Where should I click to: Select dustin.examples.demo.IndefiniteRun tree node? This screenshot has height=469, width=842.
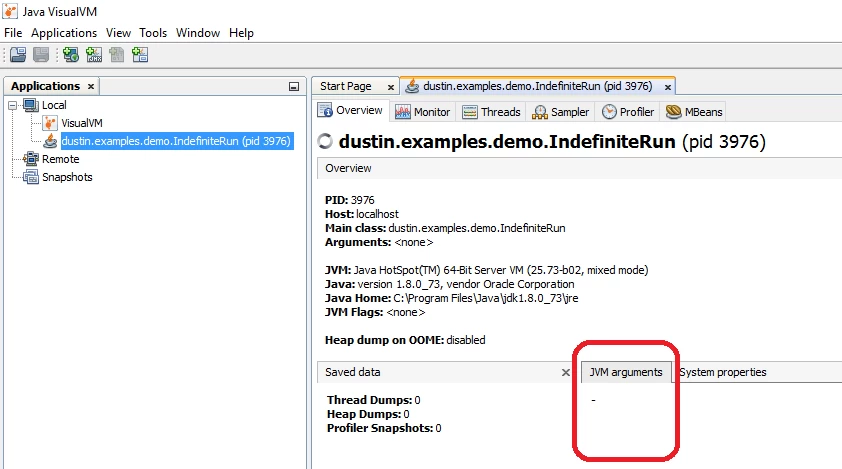tap(176, 141)
